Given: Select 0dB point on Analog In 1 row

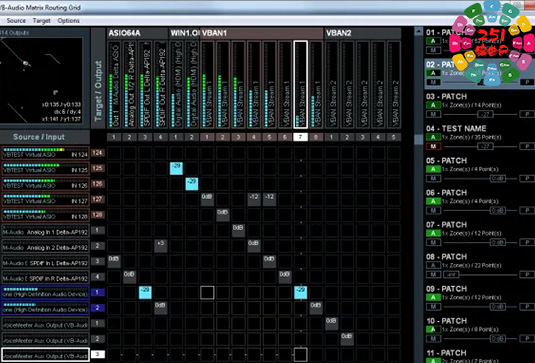Looking at the screenshot, I should 238,230.
